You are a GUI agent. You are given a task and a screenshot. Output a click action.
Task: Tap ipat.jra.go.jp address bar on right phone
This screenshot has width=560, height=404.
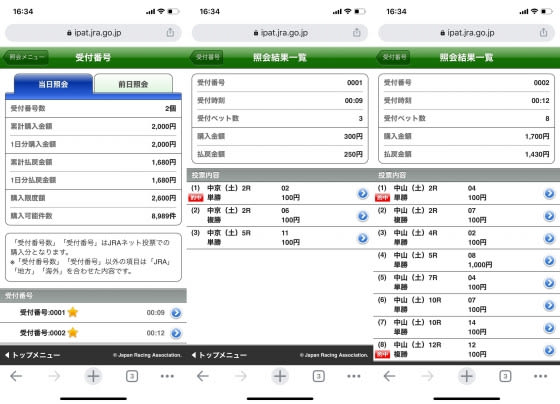click(466, 33)
